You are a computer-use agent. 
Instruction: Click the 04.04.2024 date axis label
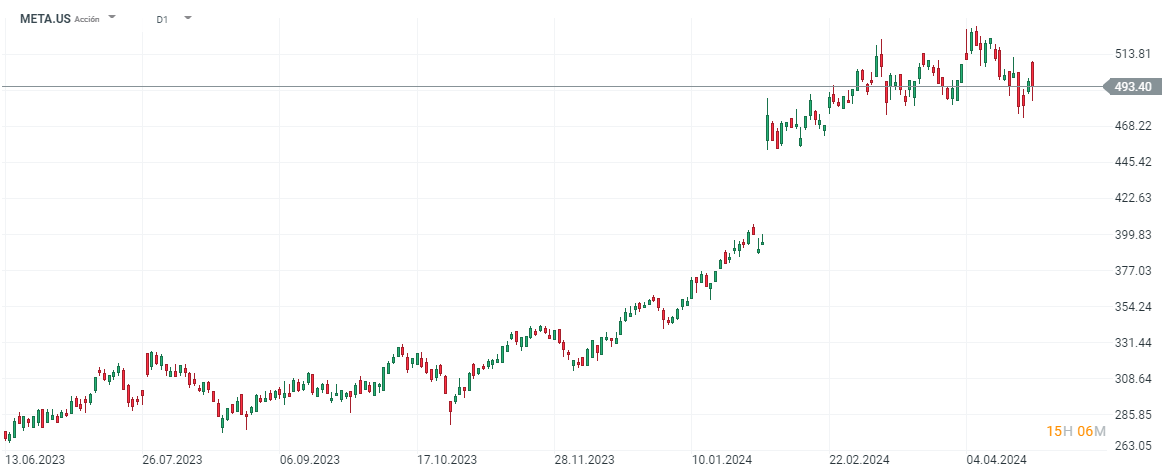click(996, 460)
